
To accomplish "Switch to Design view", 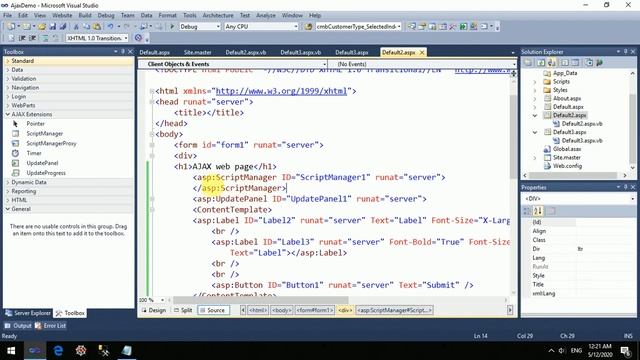I will point(153,310).
